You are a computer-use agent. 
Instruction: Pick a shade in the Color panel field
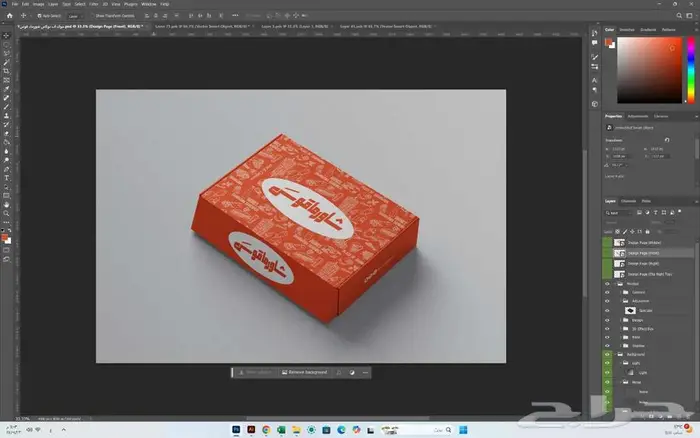(x=650, y=70)
